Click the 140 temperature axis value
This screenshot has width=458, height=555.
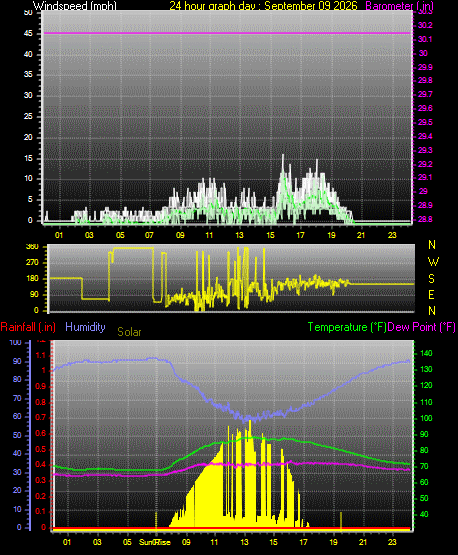click(426, 353)
